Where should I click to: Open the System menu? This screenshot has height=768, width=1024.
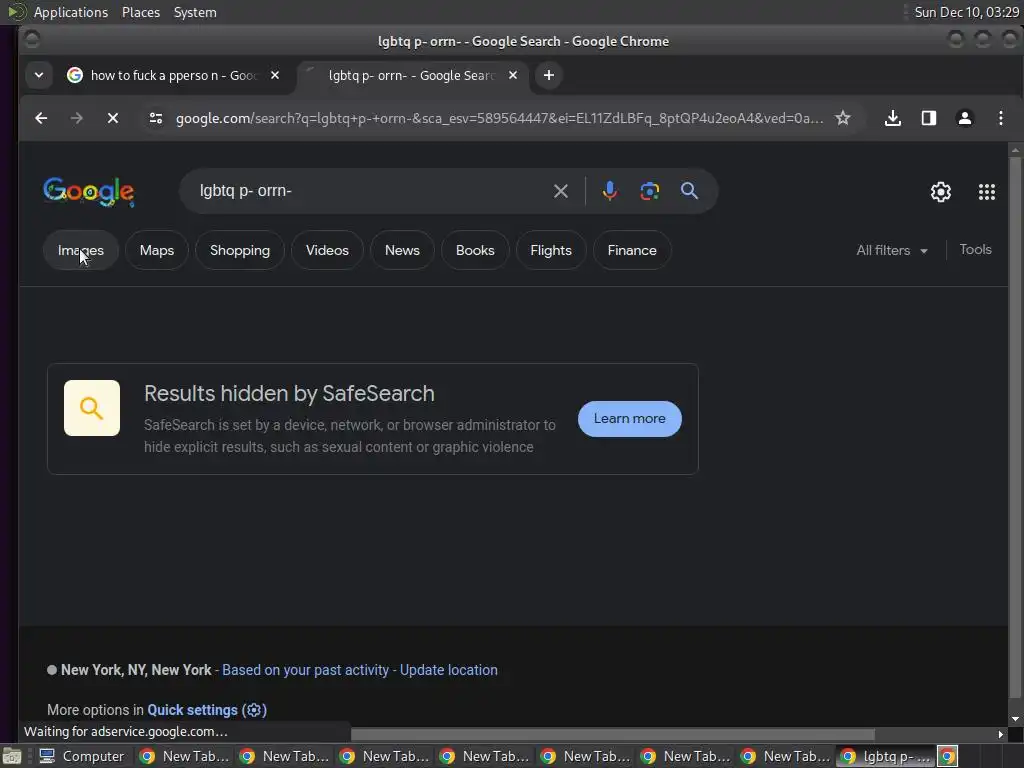tap(195, 12)
